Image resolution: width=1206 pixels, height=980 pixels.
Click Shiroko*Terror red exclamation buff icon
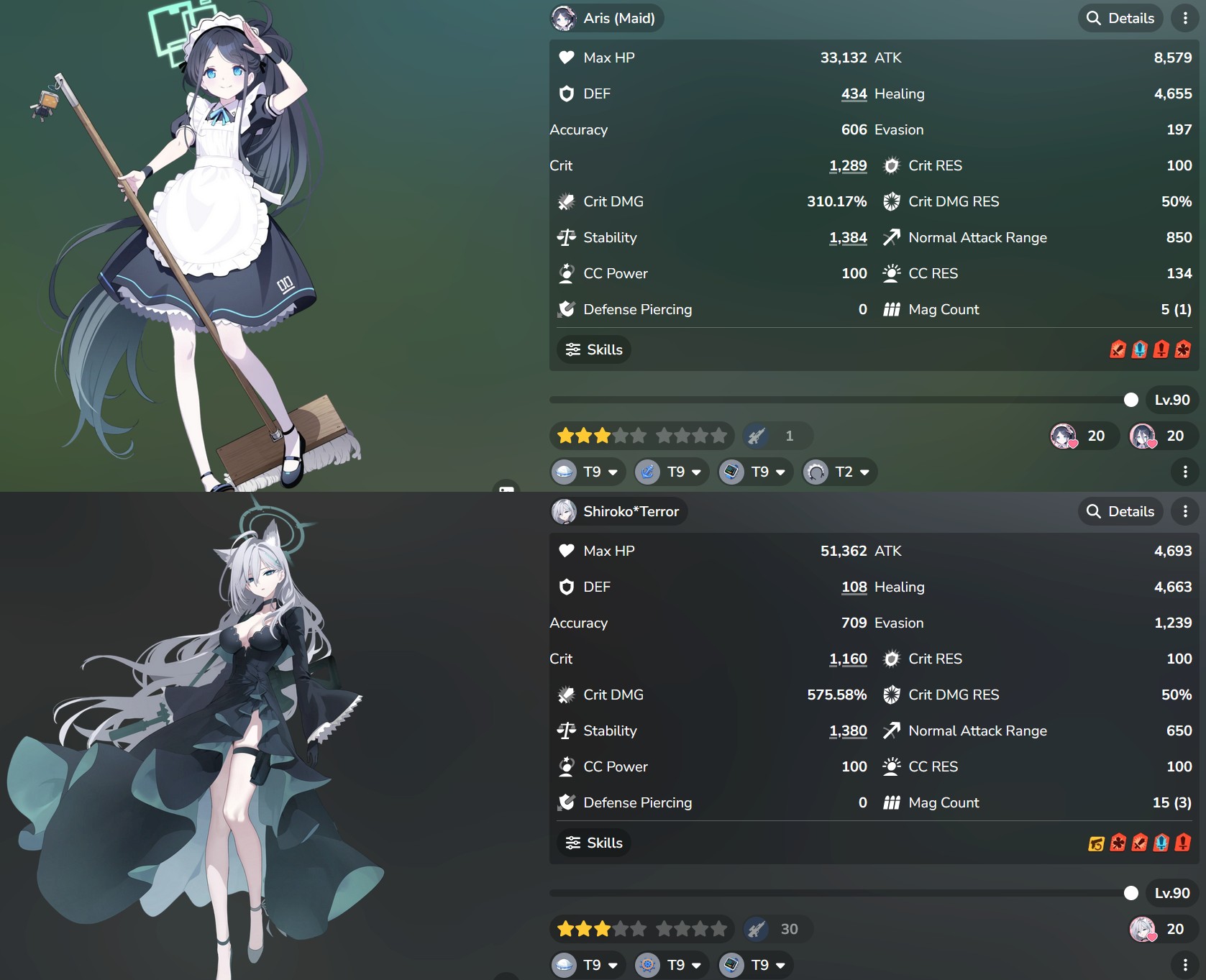coord(1182,843)
